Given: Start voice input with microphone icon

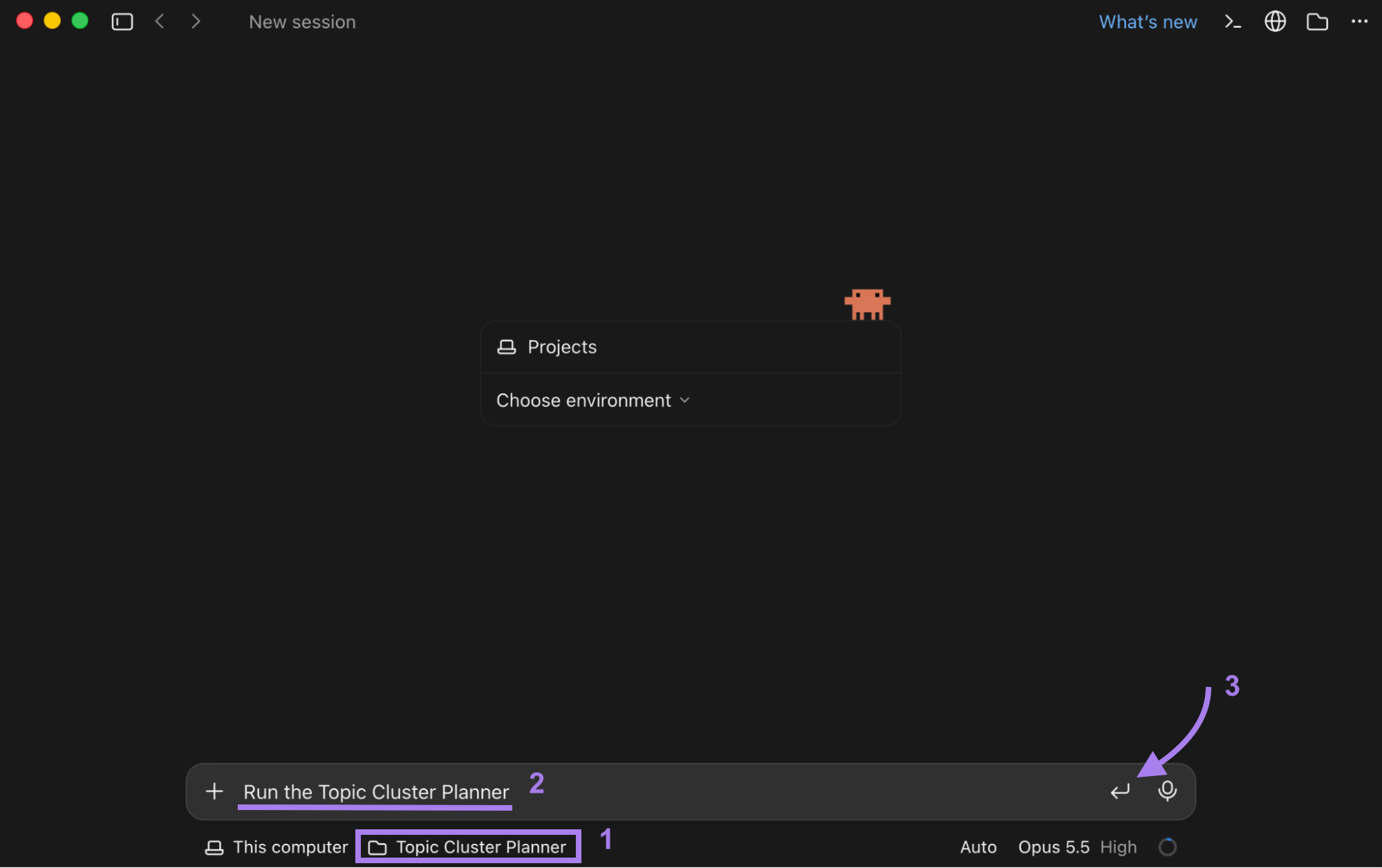Looking at the screenshot, I should 1168,791.
